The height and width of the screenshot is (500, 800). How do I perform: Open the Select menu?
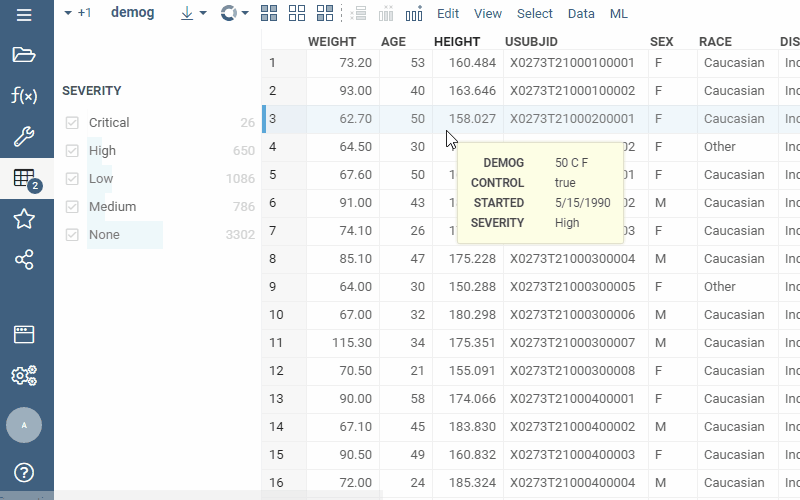(535, 14)
